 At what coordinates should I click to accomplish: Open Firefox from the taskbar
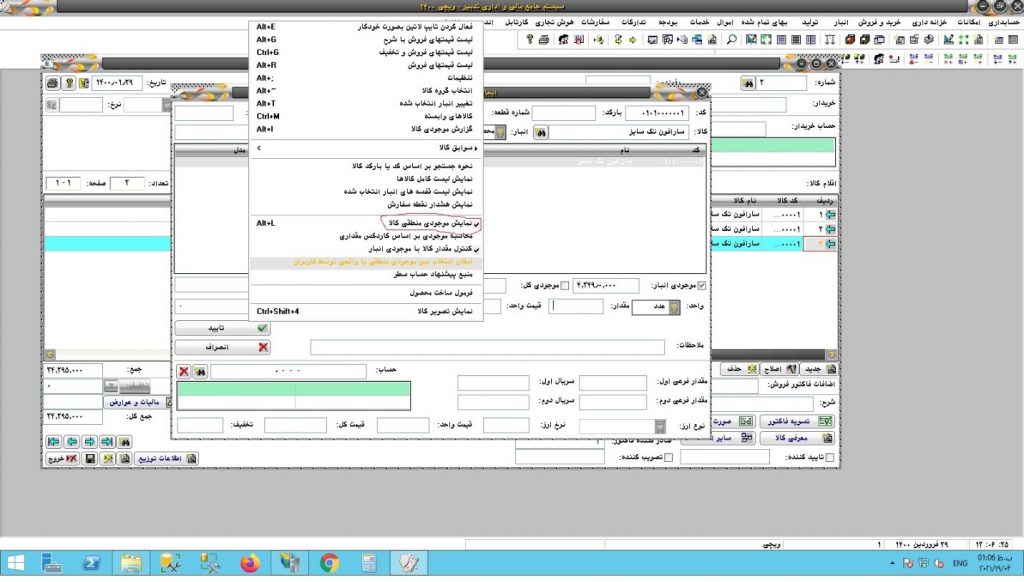tap(249, 563)
